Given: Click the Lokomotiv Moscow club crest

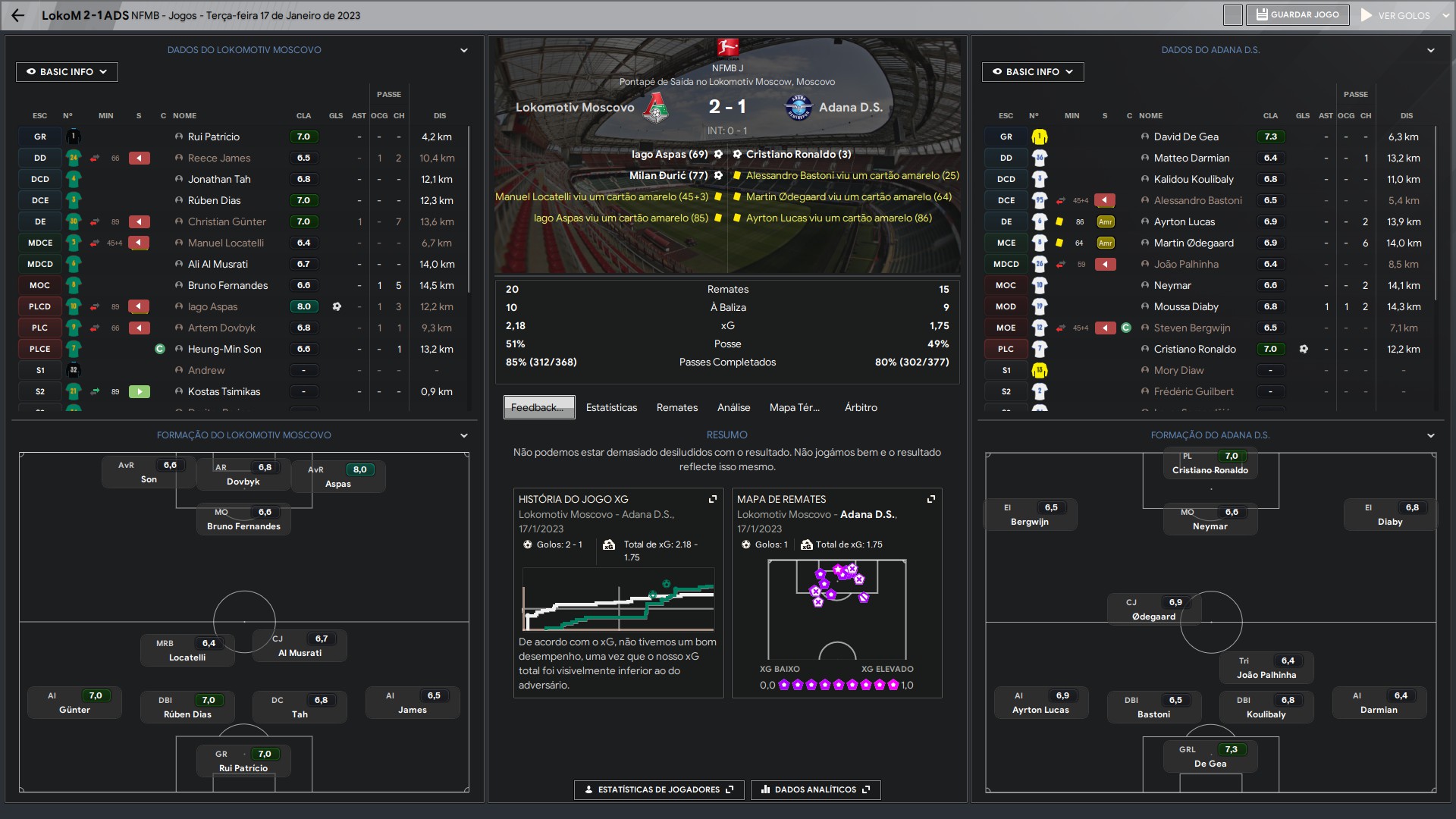Looking at the screenshot, I should click(x=655, y=108).
